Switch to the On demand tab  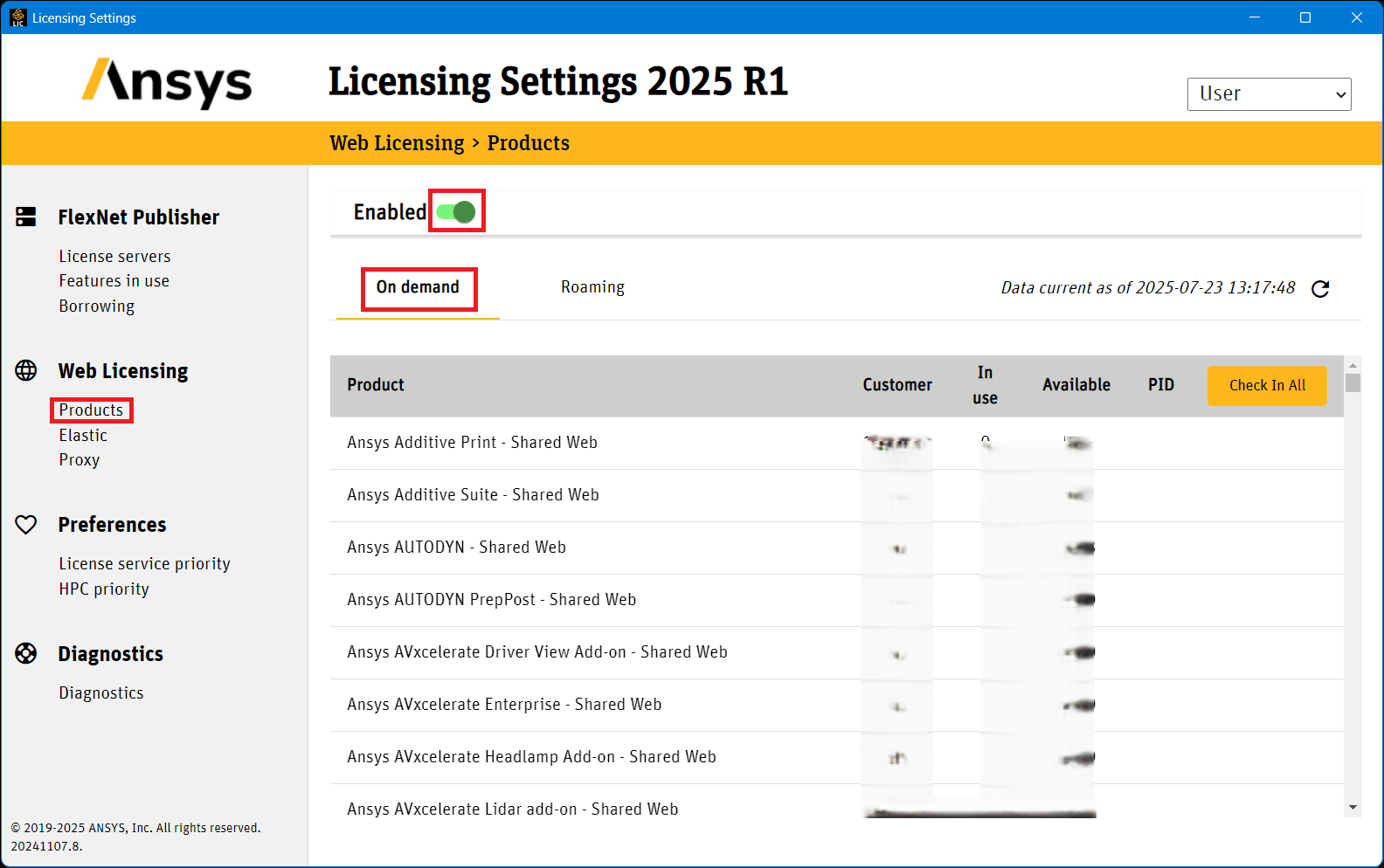pos(418,287)
